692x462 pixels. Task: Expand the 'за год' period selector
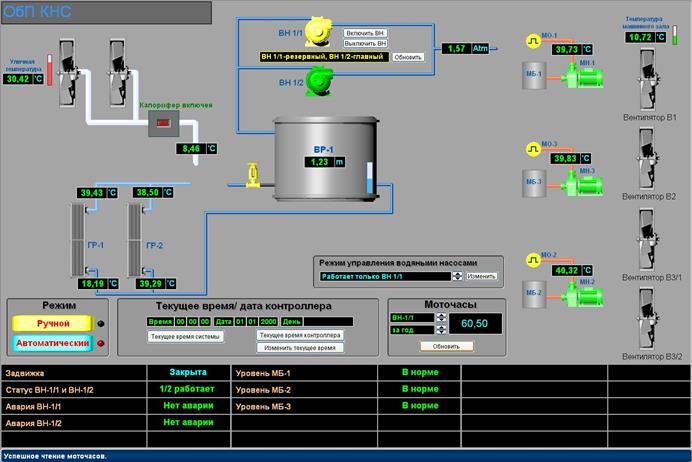tap(440, 329)
